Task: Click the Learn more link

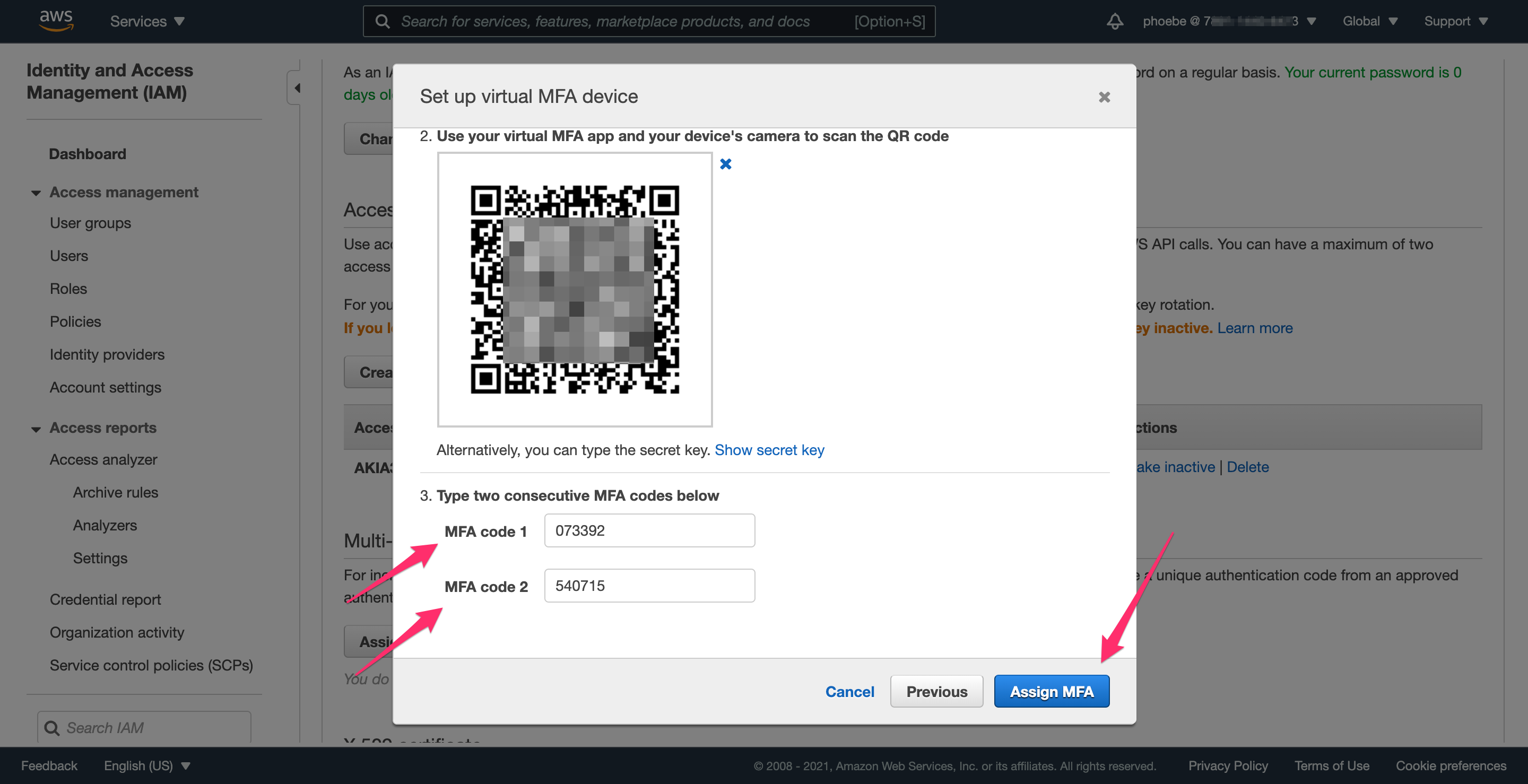Action: coord(1255,328)
